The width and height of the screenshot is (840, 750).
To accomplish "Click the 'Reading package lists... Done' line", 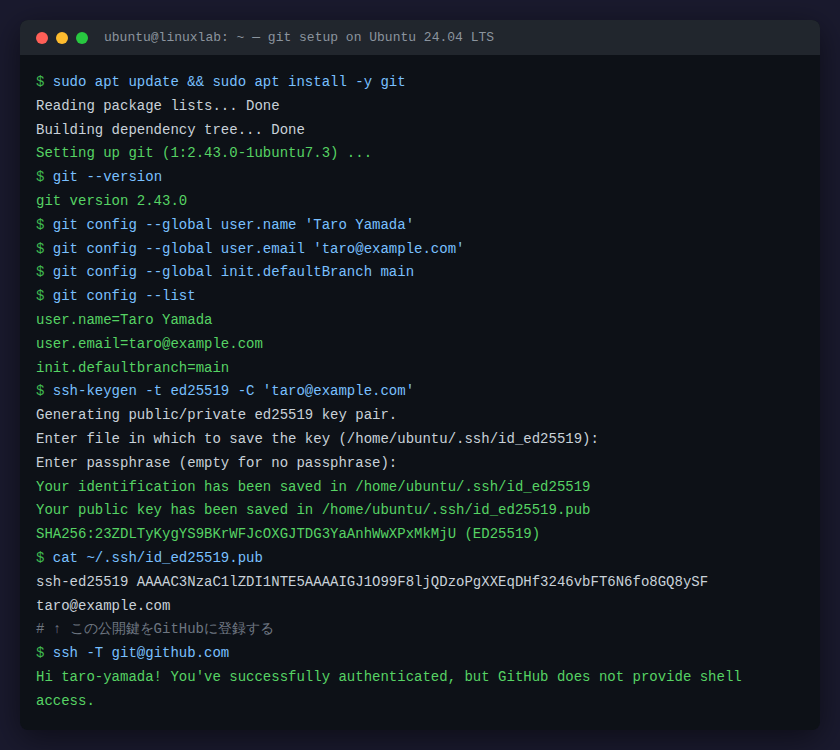I will pos(158,106).
